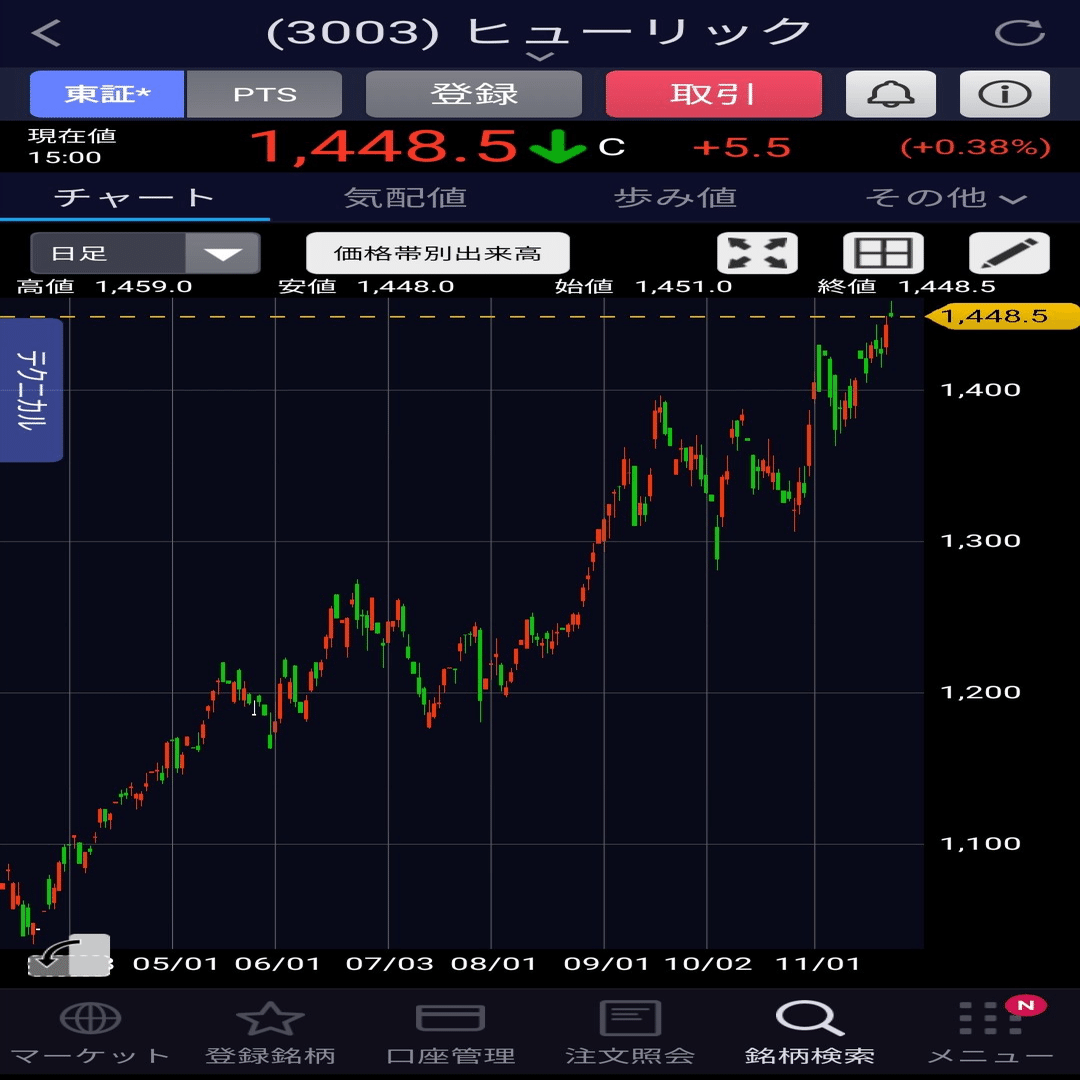Expand chart to fullscreen
The image size is (1080, 1080).
coord(757,253)
